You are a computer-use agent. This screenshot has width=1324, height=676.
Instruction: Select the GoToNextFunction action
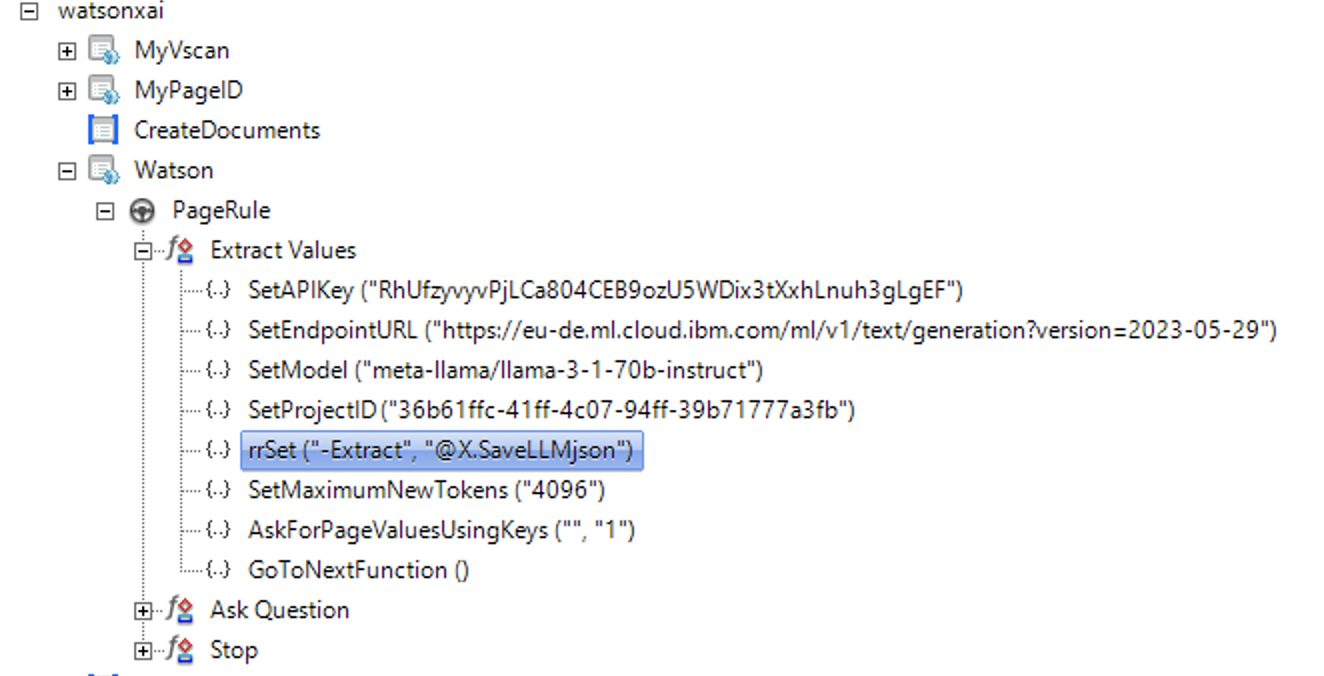pos(358,570)
